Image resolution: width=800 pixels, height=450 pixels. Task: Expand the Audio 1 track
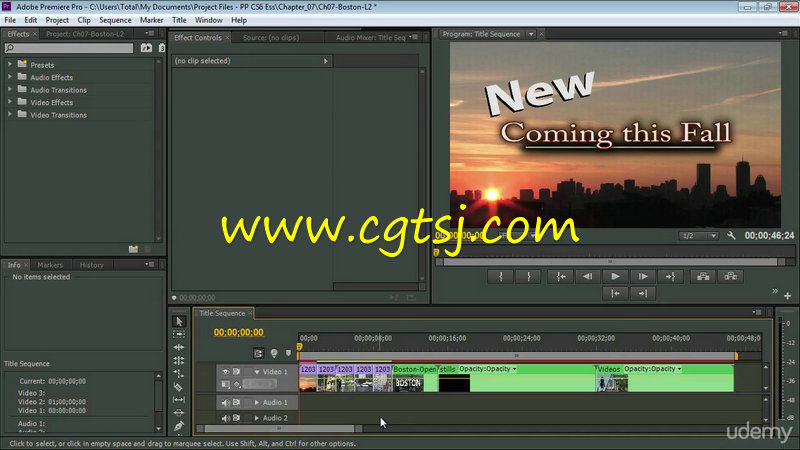coord(257,403)
